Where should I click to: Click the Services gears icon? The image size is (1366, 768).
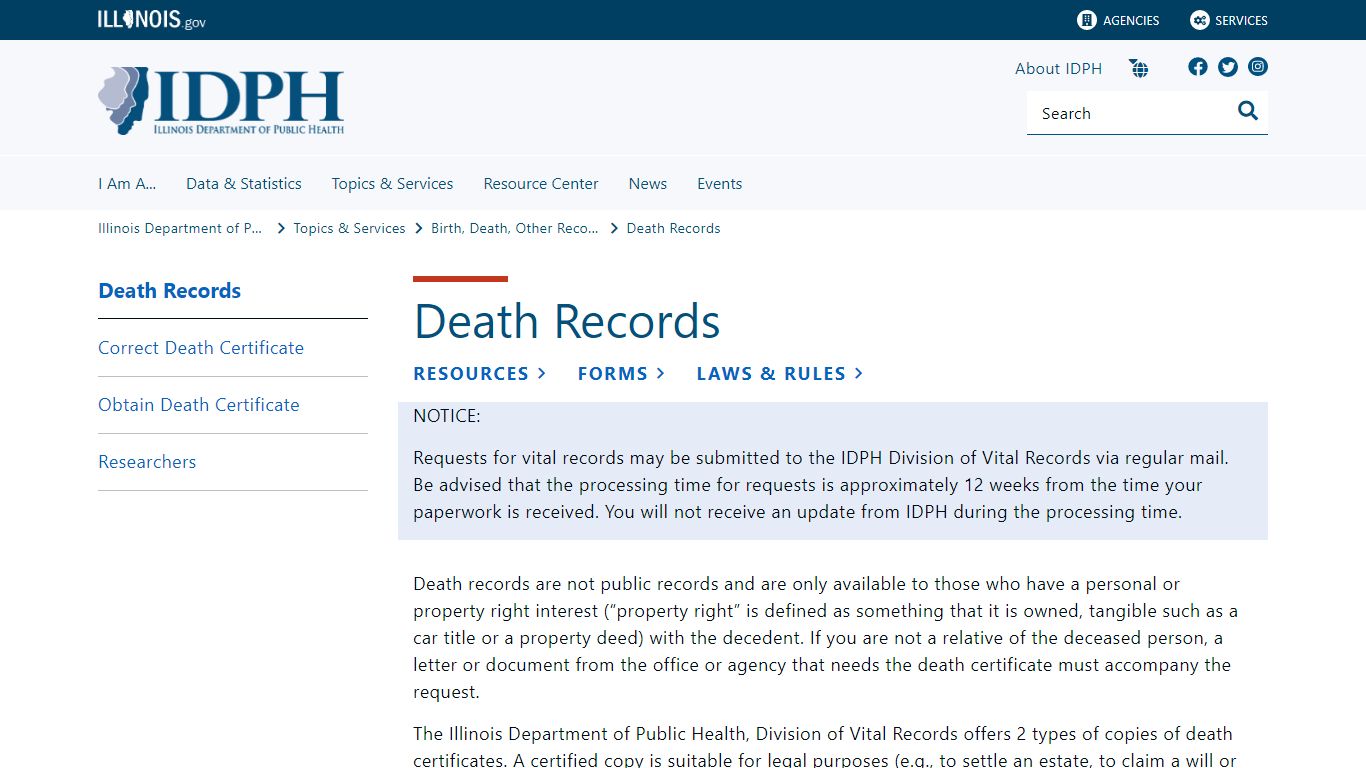click(x=1200, y=20)
